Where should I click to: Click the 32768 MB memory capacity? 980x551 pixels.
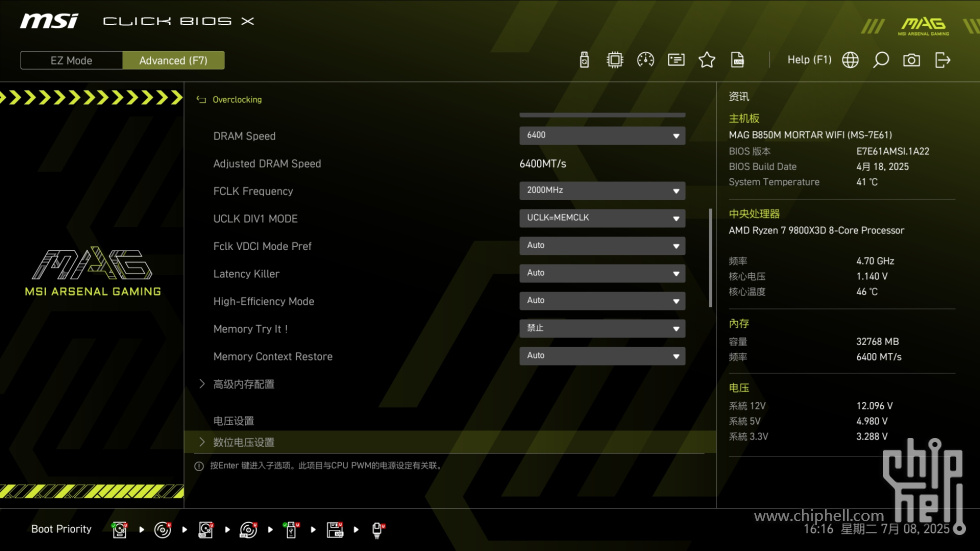click(878, 342)
